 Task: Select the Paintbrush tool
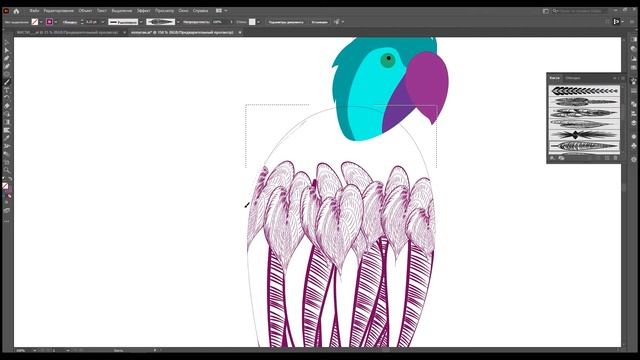pyautogui.click(x=7, y=82)
